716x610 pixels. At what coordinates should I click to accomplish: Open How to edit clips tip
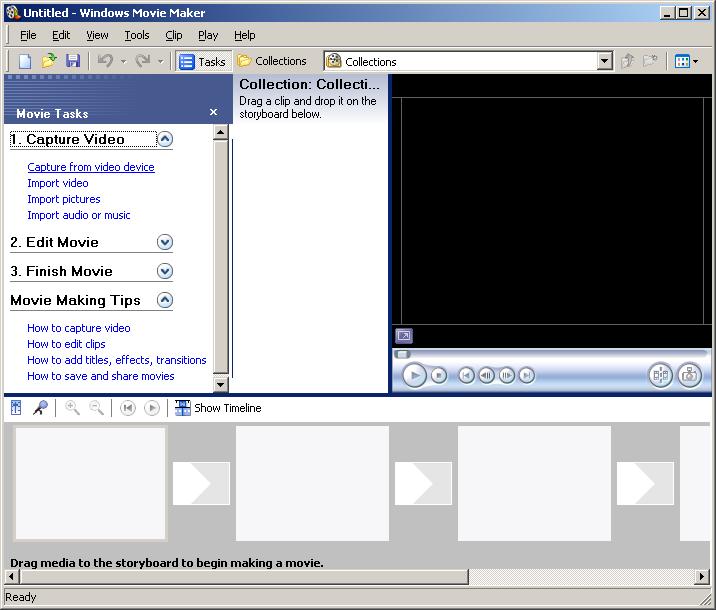tap(66, 344)
